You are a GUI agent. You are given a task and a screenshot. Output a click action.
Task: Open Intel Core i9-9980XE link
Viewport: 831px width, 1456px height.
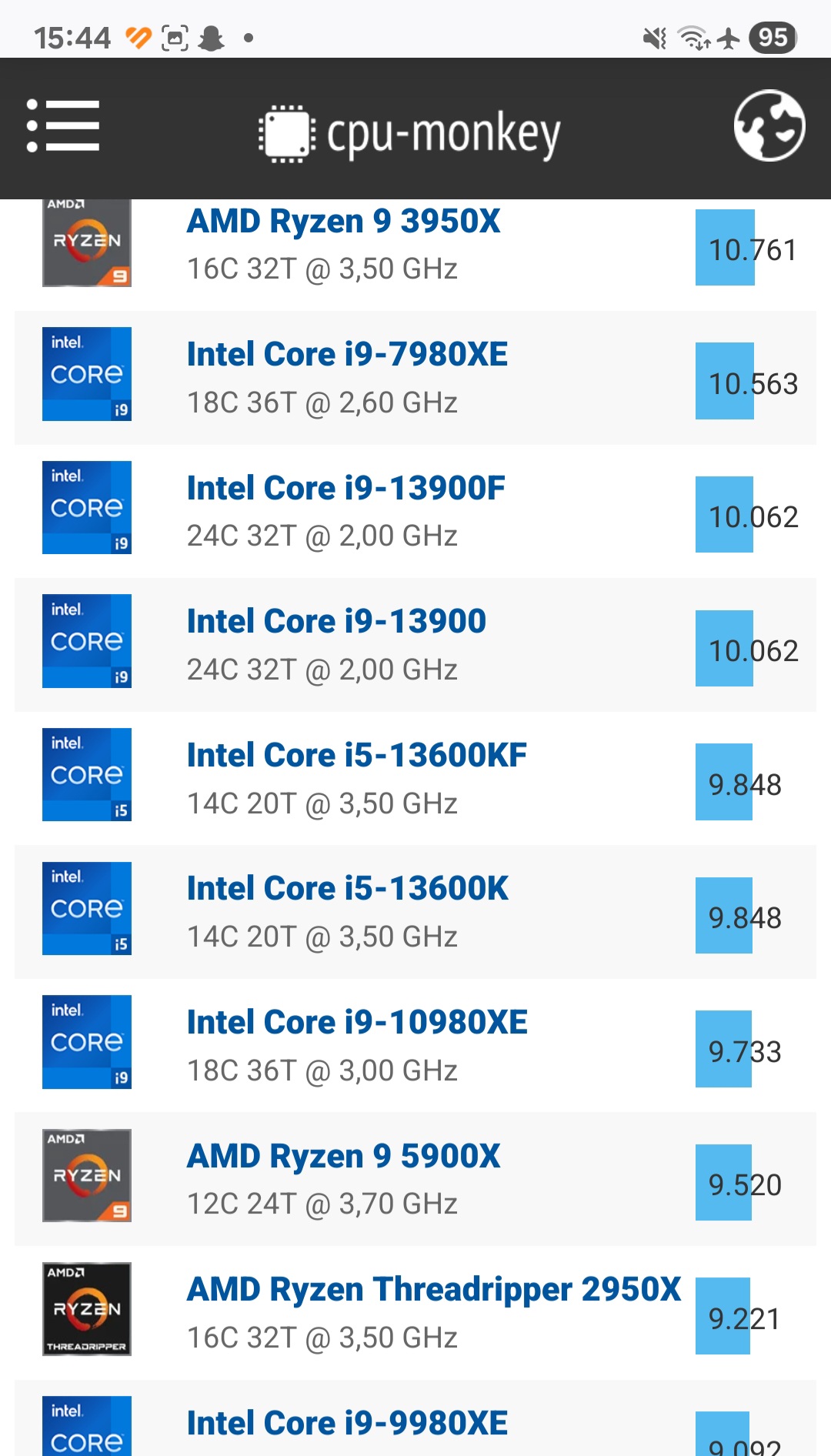347,1423
